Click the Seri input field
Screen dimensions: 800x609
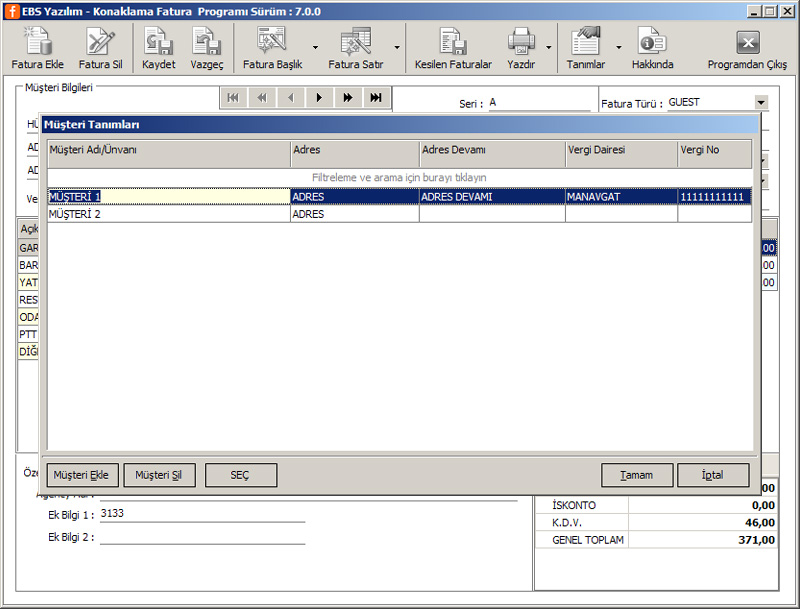(539, 103)
